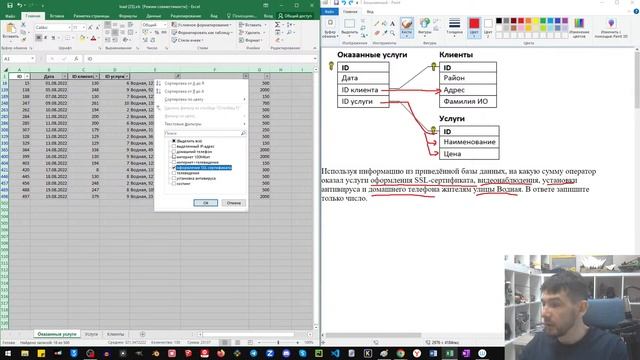The width and height of the screenshot is (640, 360).
Task: Add a new sheet with plus icon
Action: pos(142,334)
